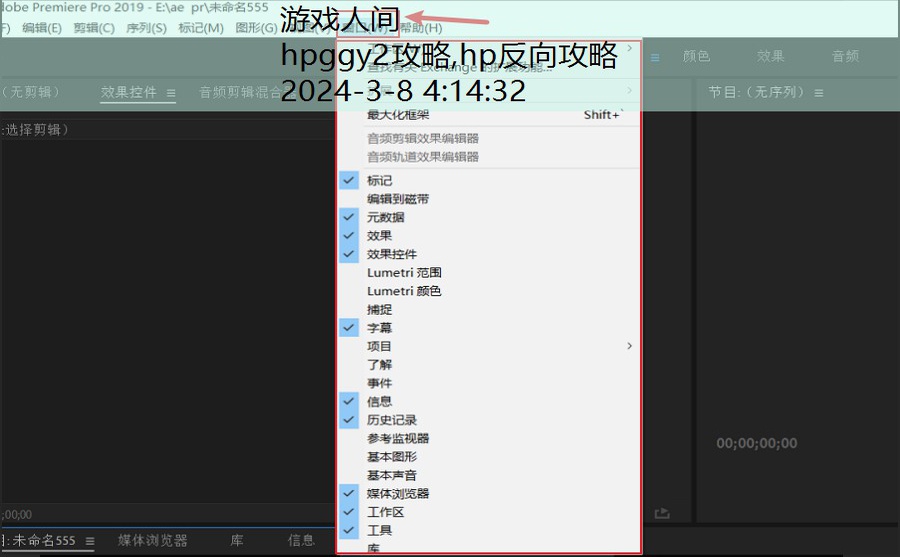
Task: Expand the 项目 submenu arrow
Action: [x=630, y=346]
